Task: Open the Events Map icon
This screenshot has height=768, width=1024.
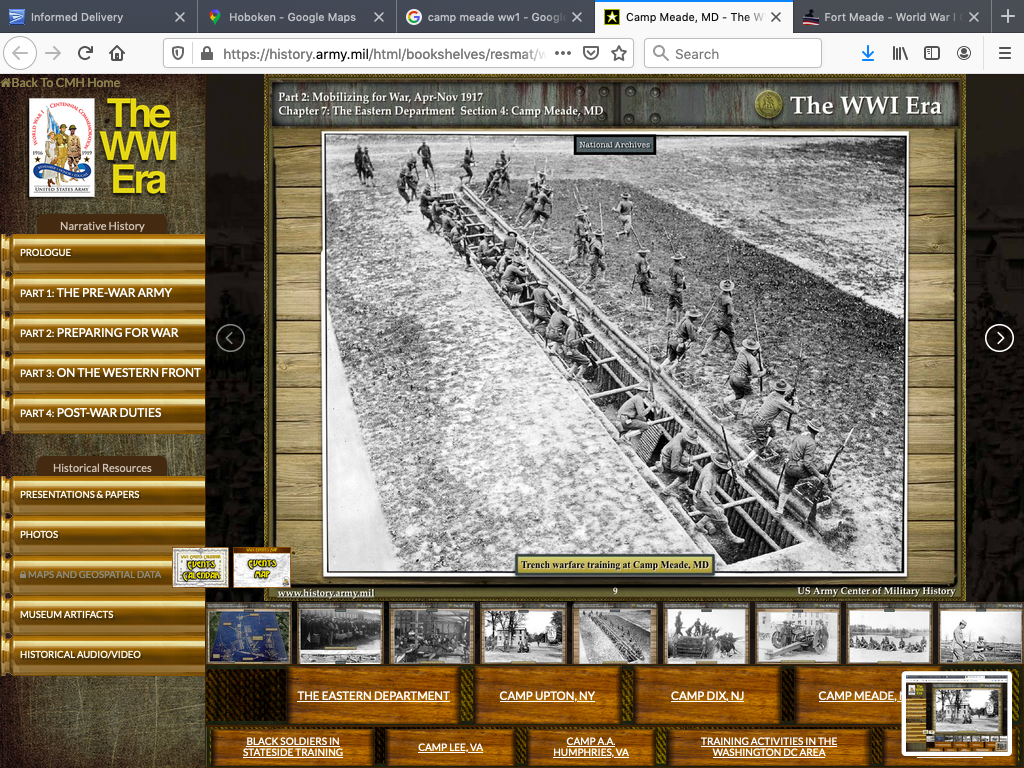Action: click(262, 568)
